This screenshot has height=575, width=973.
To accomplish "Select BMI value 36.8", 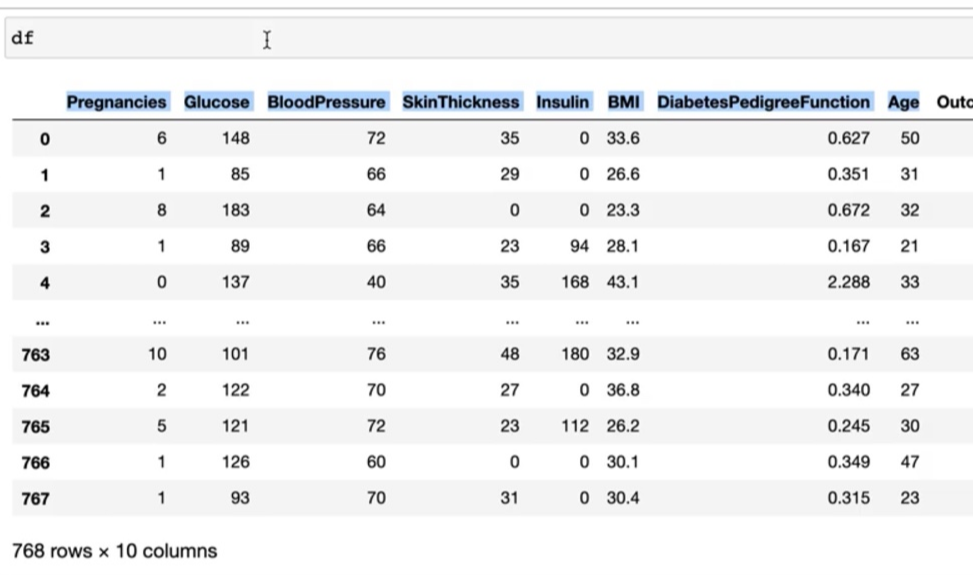I will 623,390.
